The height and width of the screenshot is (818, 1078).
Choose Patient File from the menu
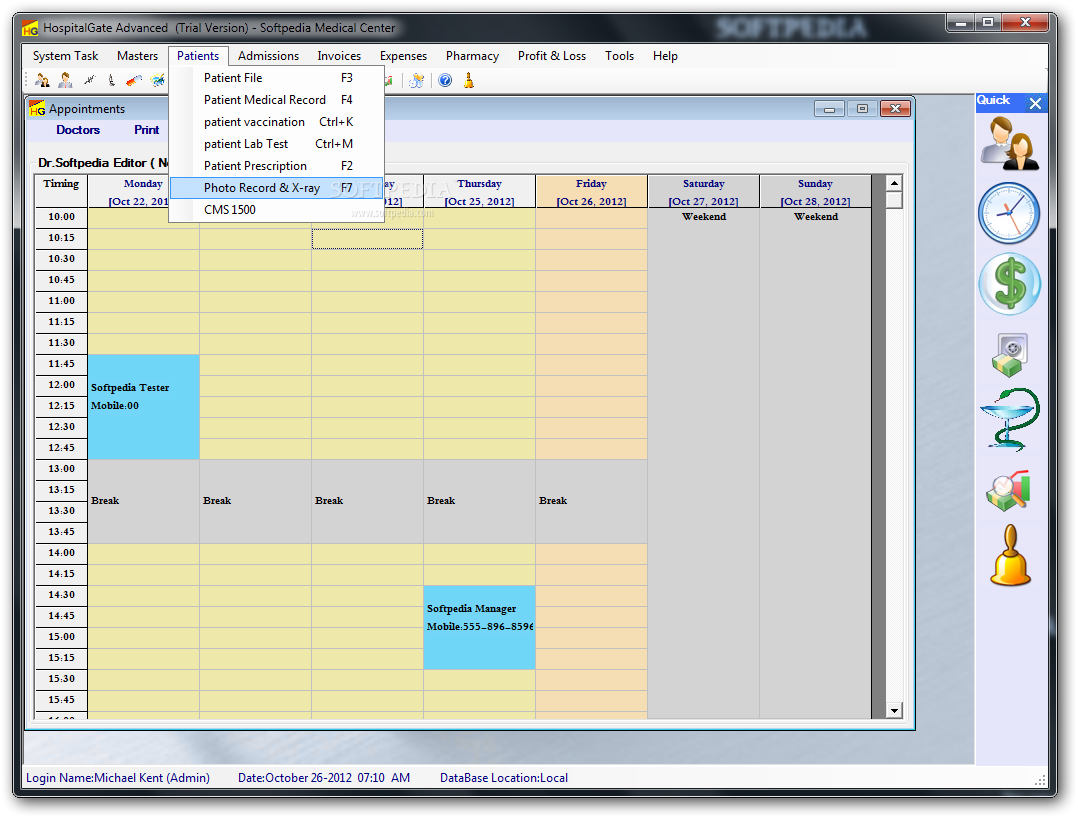tap(276, 78)
